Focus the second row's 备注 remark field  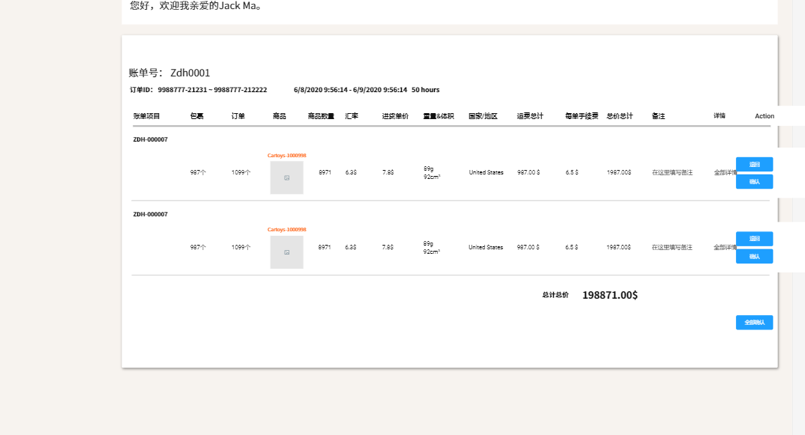[x=672, y=247]
